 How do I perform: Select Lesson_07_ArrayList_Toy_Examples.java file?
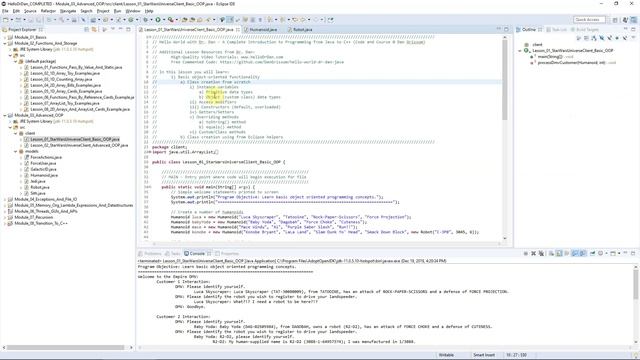click(x=65, y=103)
